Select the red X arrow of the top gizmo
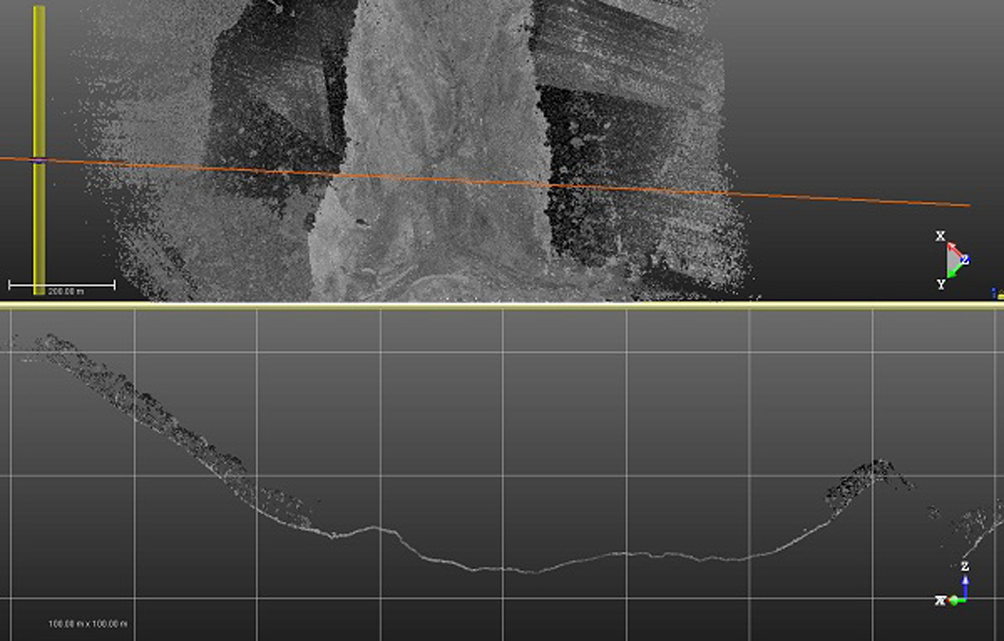The width and height of the screenshot is (1004, 641). 953,247
